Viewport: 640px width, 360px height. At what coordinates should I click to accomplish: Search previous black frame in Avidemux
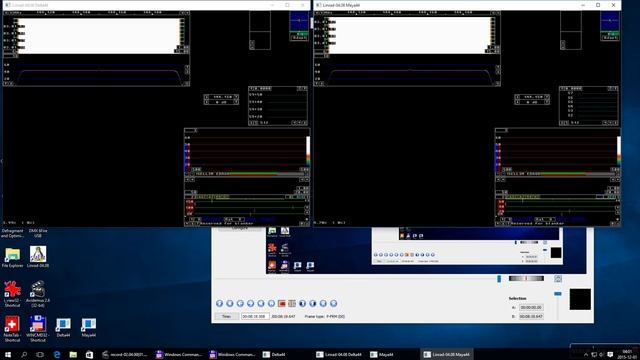[x=302, y=303]
